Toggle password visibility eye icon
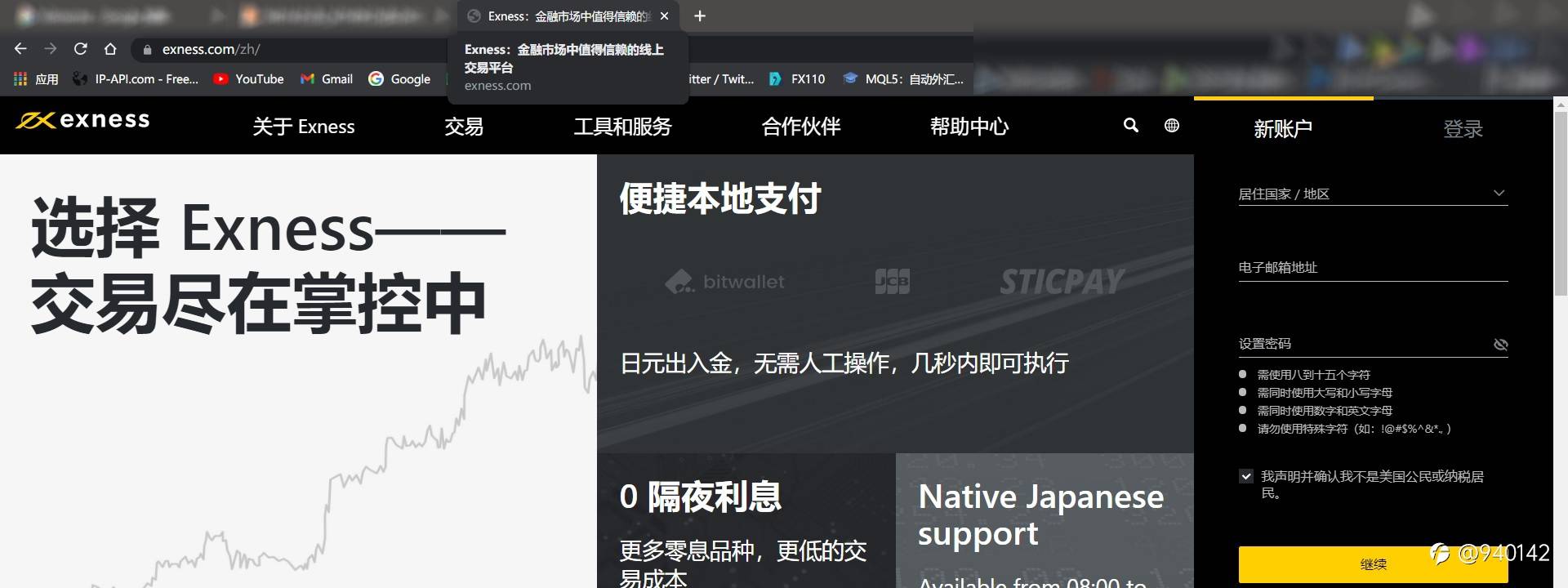This screenshot has width=1568, height=588. [x=1500, y=345]
